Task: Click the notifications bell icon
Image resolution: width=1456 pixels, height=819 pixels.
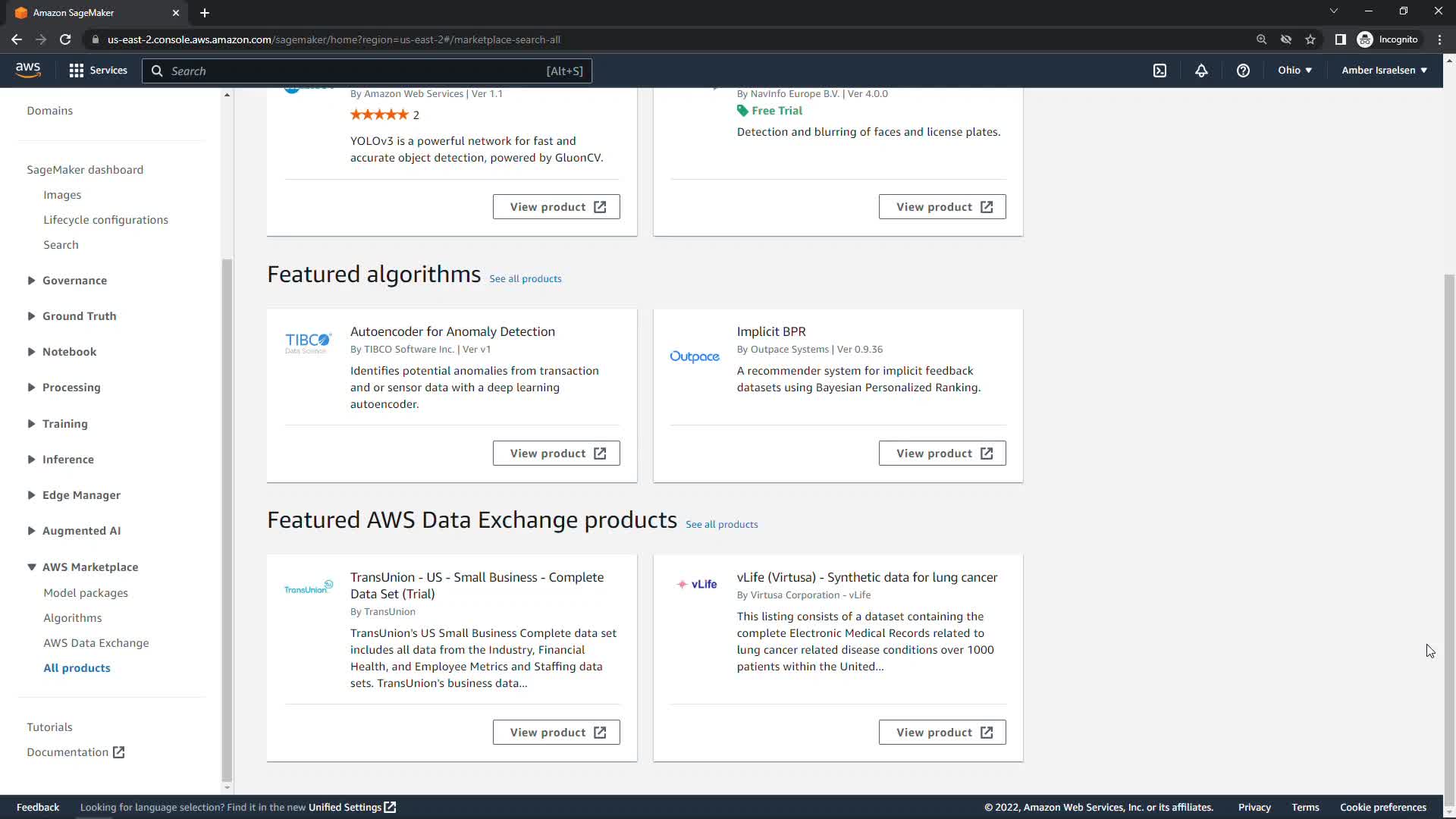Action: click(x=1201, y=71)
